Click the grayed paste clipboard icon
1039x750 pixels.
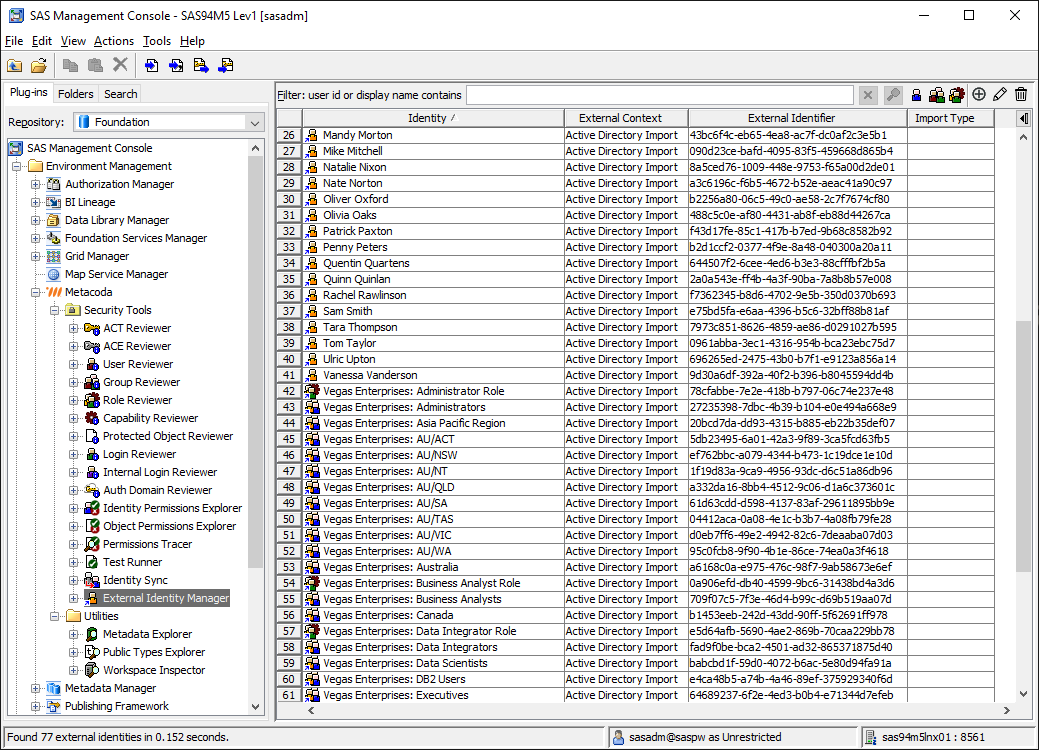tap(95, 66)
